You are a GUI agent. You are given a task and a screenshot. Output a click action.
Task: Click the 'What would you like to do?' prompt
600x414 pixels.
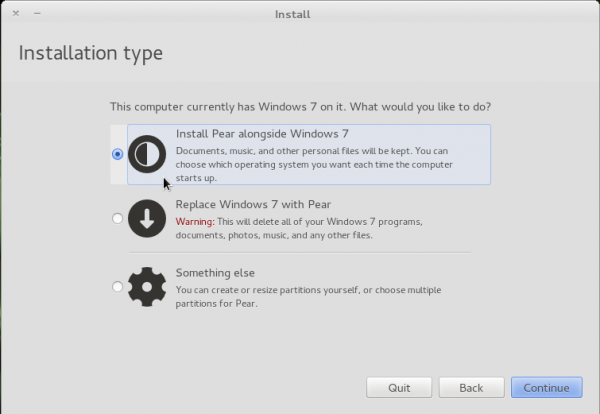click(420, 107)
